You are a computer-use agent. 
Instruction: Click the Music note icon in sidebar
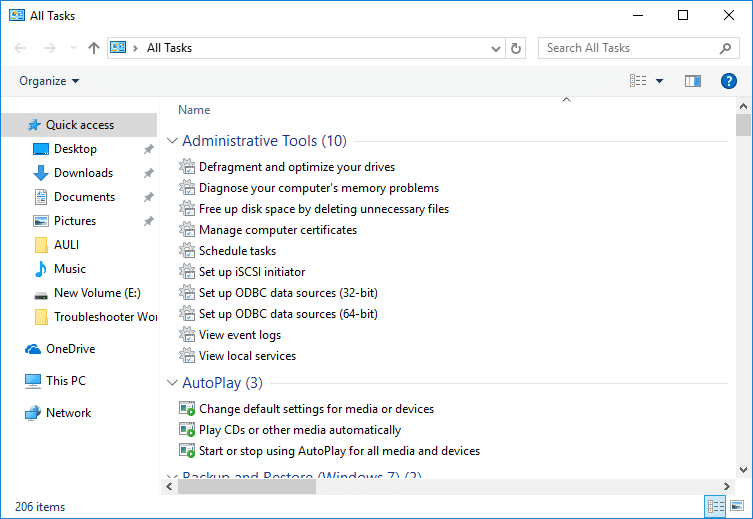tap(41, 269)
